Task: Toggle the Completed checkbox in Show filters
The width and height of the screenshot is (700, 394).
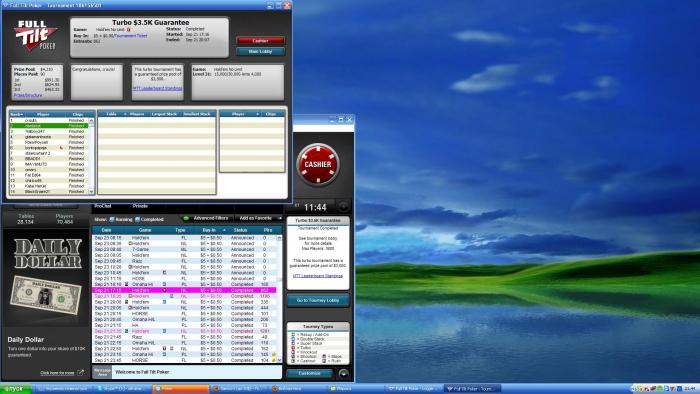Action: click(x=138, y=220)
